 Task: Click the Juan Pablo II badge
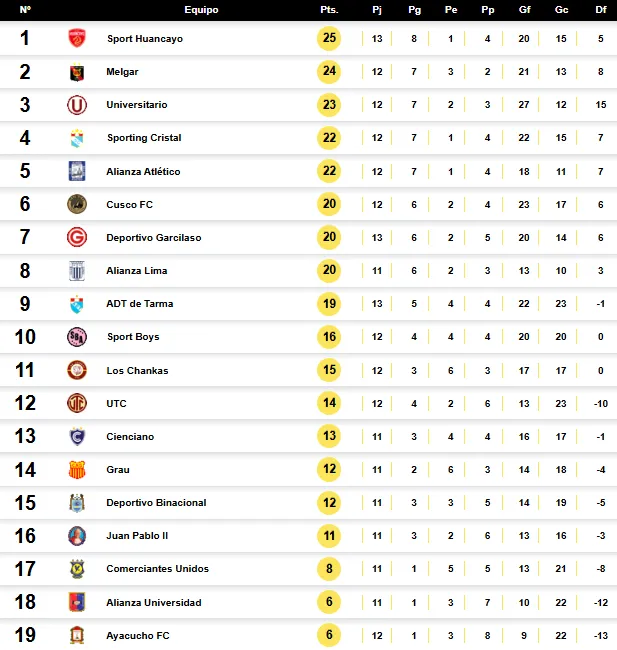click(77, 536)
